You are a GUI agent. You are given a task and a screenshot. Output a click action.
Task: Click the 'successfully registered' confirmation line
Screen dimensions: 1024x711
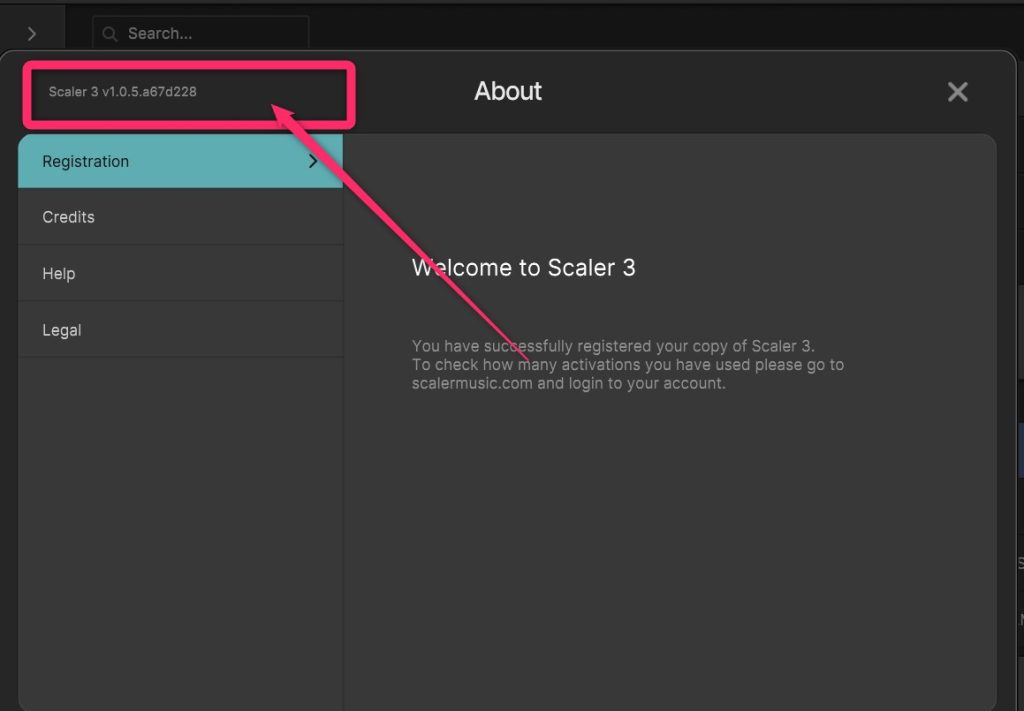[612, 346]
